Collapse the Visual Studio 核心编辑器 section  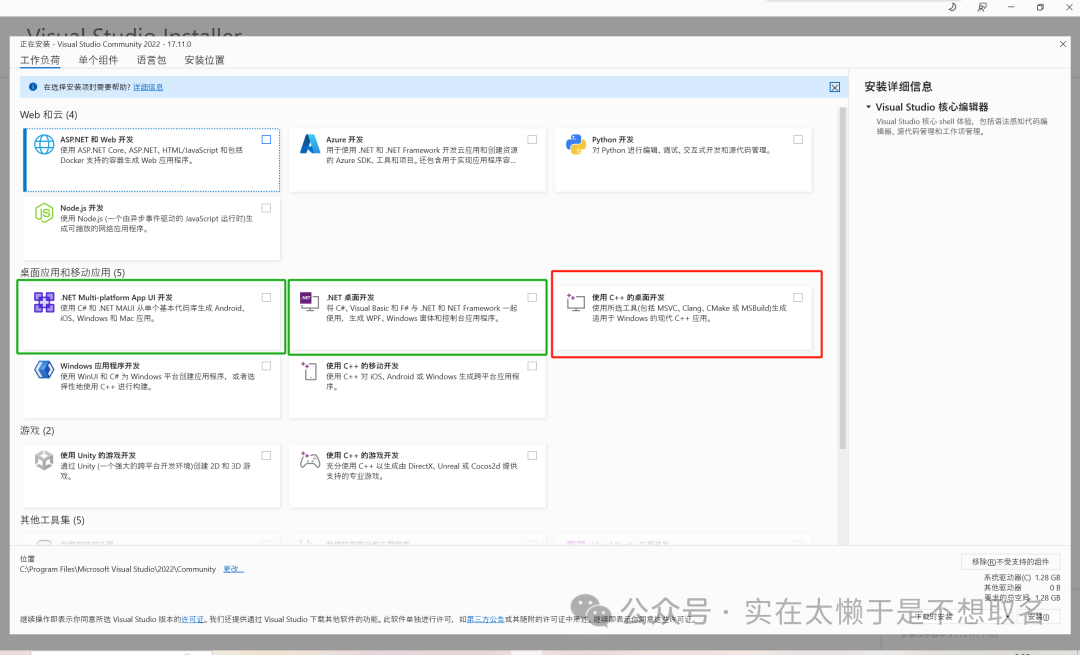869,107
